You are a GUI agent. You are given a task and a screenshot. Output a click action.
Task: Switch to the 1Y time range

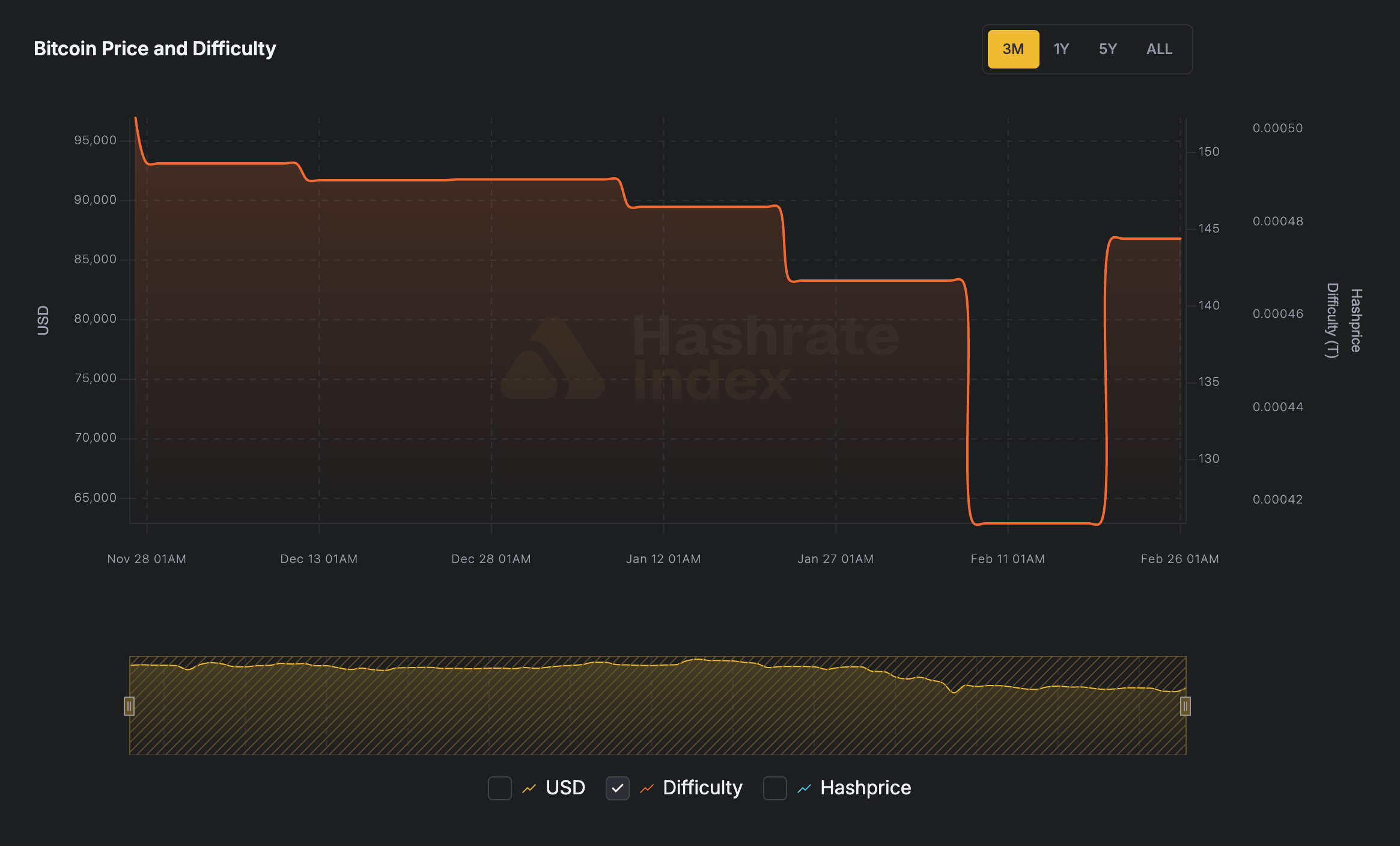click(1061, 49)
